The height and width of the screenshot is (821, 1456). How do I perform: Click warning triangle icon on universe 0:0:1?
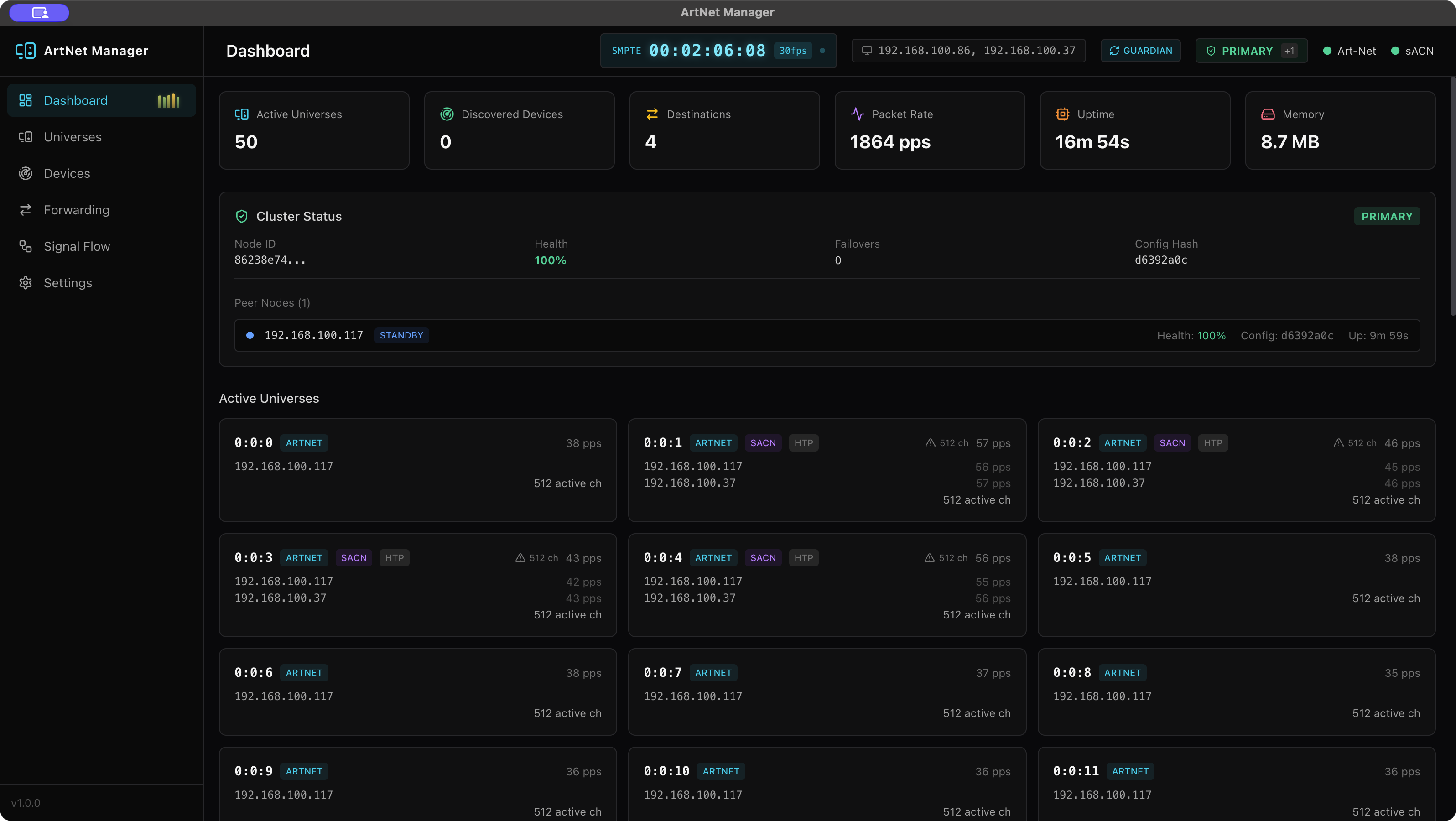click(x=930, y=443)
